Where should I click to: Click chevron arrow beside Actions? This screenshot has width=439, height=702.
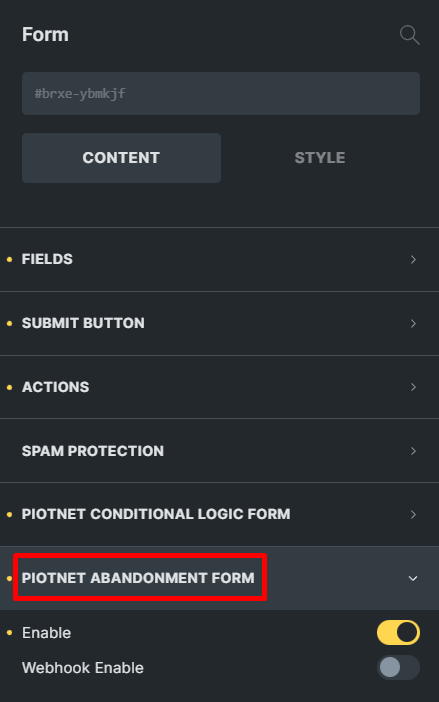pyautogui.click(x=413, y=387)
